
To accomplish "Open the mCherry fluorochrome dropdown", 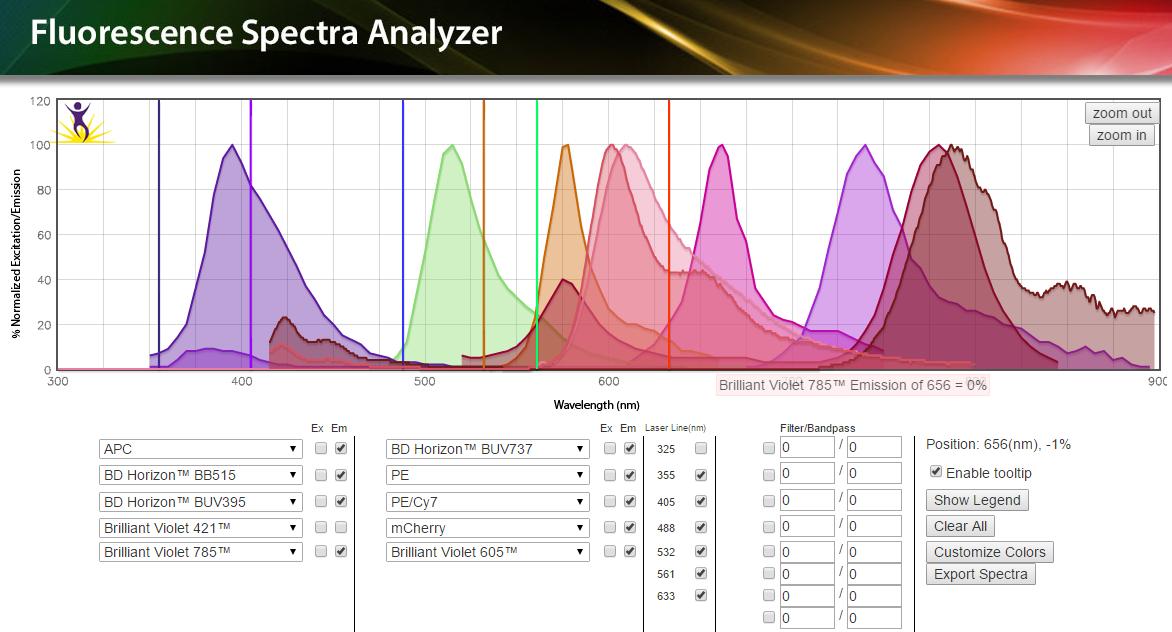I will coord(487,527).
